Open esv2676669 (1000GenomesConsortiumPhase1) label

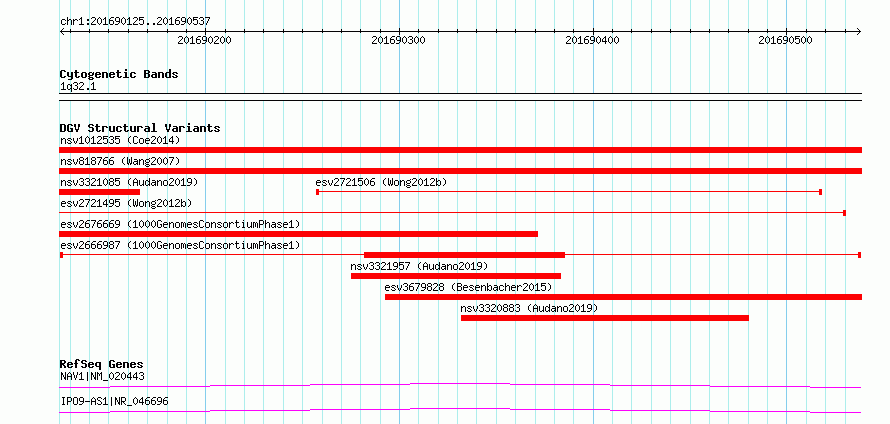pyautogui.click(x=180, y=224)
